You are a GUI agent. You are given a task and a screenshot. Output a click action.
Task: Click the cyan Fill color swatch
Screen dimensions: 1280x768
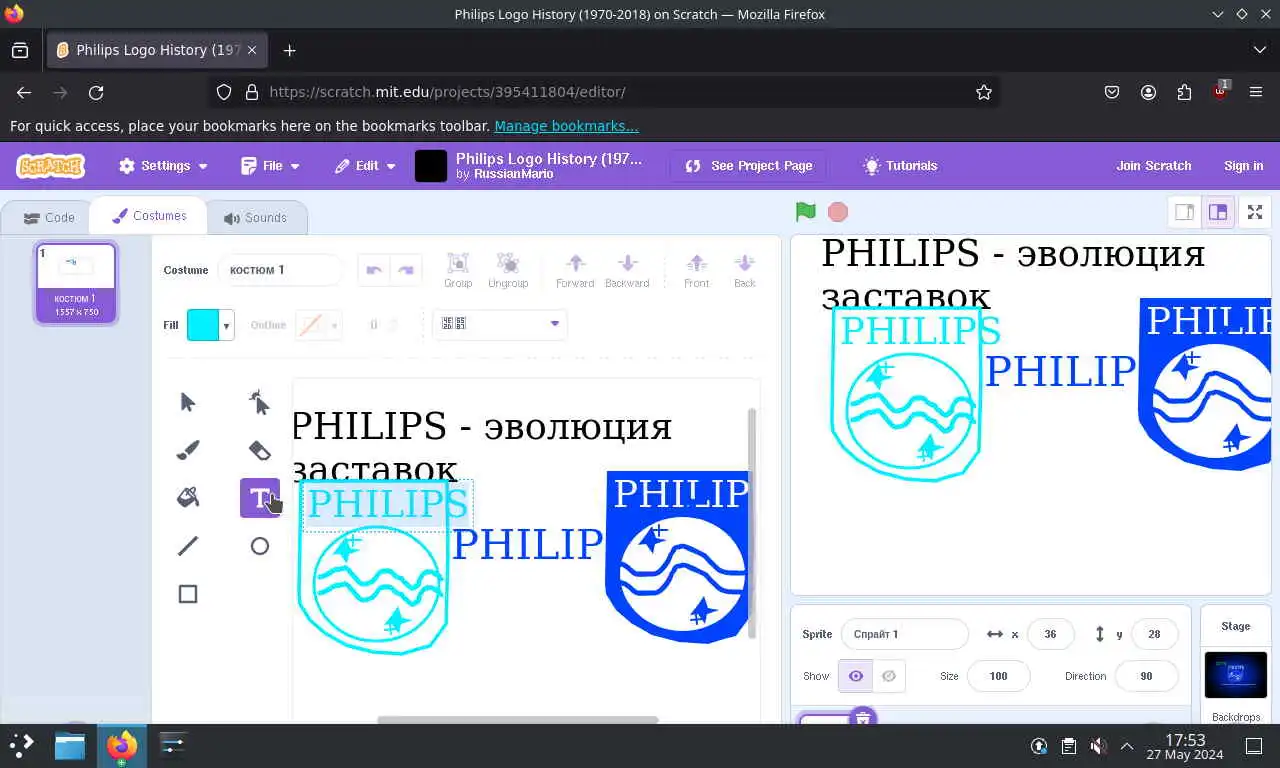click(203, 325)
